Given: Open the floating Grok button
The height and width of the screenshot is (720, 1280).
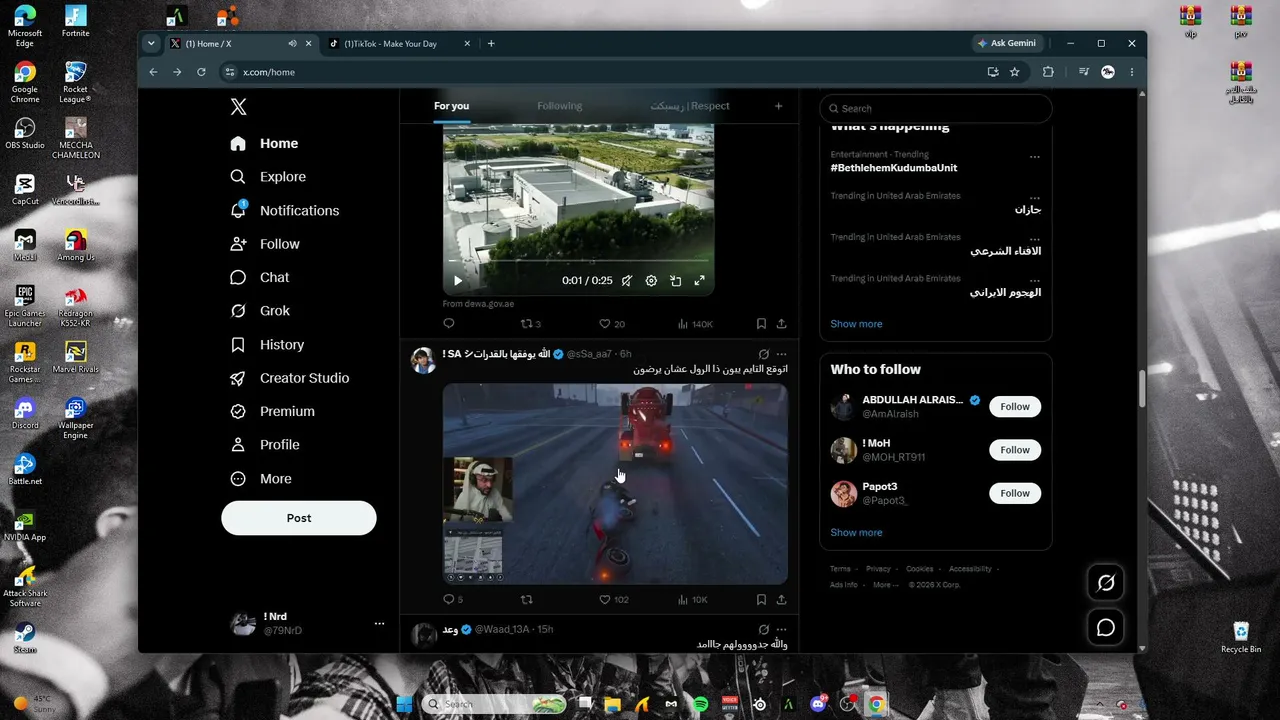Looking at the screenshot, I should [x=1106, y=583].
